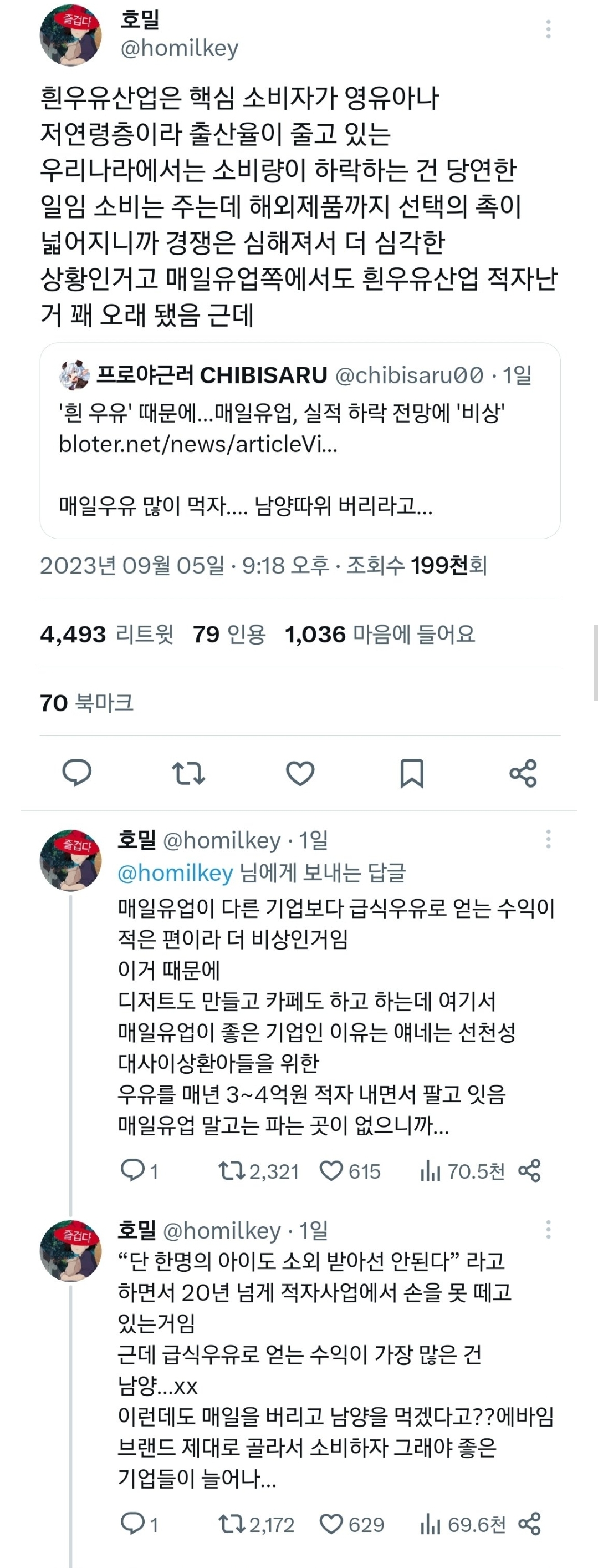The height and width of the screenshot is (1568, 598).
Task: Open 호밀's profile picture at top
Action: 70,35
